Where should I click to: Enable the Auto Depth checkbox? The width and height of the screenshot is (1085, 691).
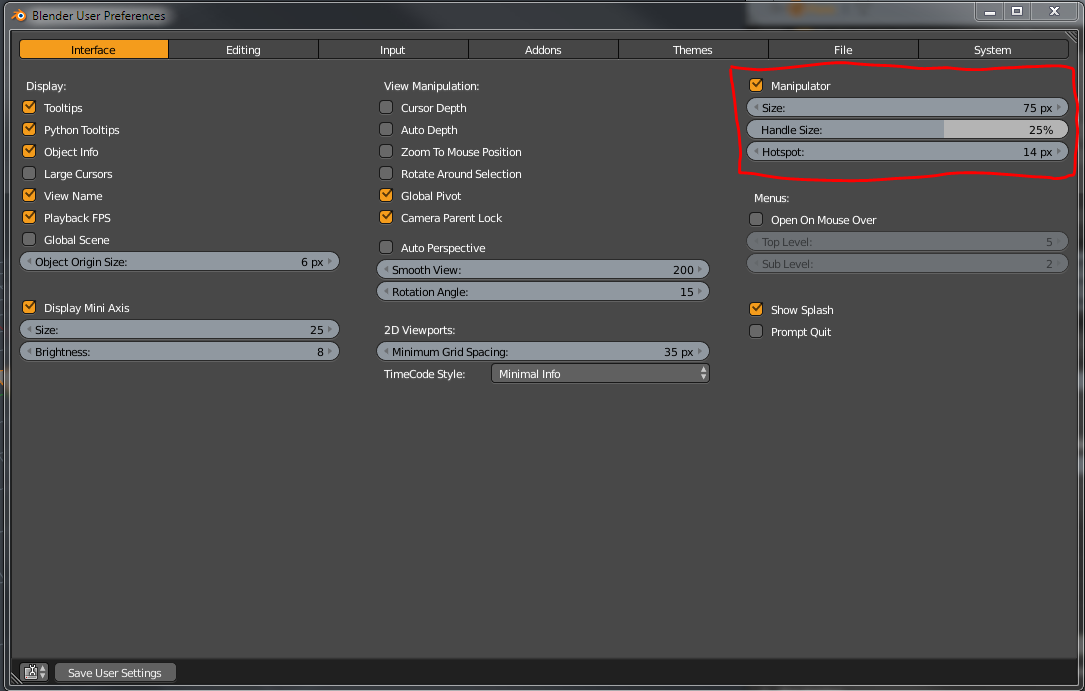[x=386, y=130]
